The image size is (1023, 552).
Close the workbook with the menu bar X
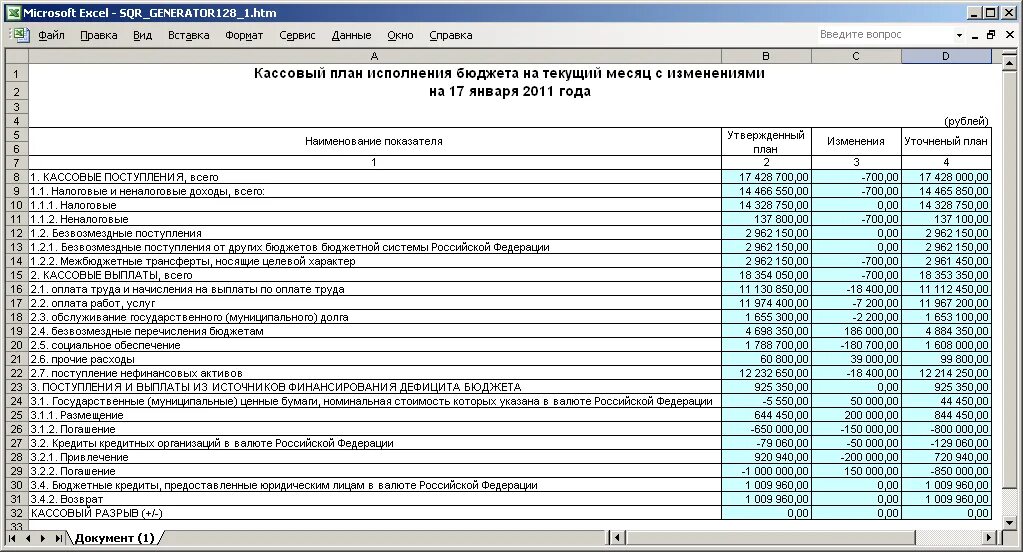(1010, 35)
